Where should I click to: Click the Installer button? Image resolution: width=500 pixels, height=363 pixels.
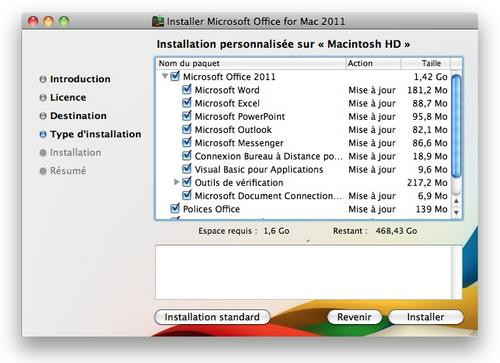click(426, 317)
